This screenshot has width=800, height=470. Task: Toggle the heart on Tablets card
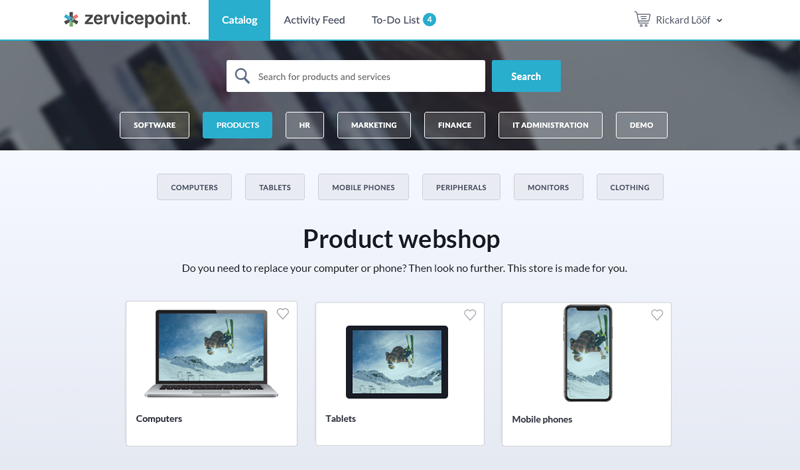[470, 315]
